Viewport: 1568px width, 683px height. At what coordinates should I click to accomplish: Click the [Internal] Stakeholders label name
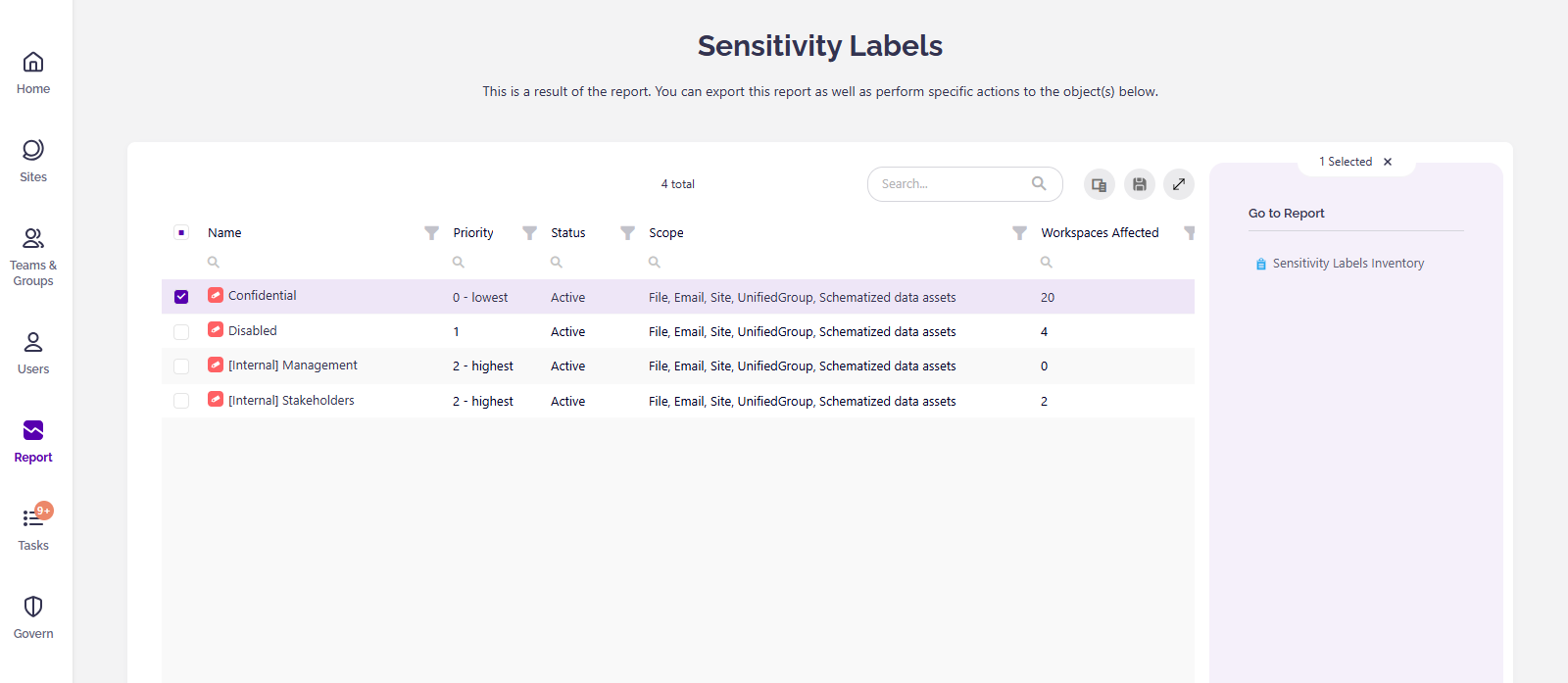pos(291,401)
